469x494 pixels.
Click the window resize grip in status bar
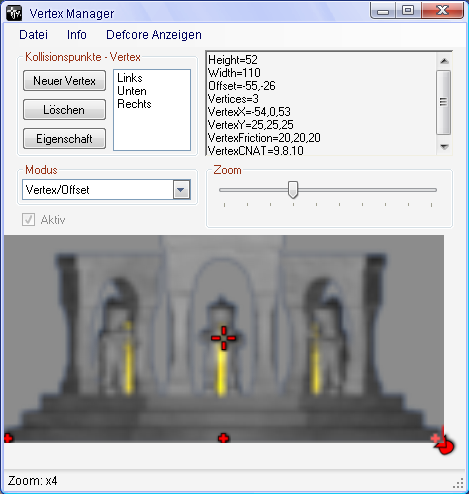click(459, 483)
